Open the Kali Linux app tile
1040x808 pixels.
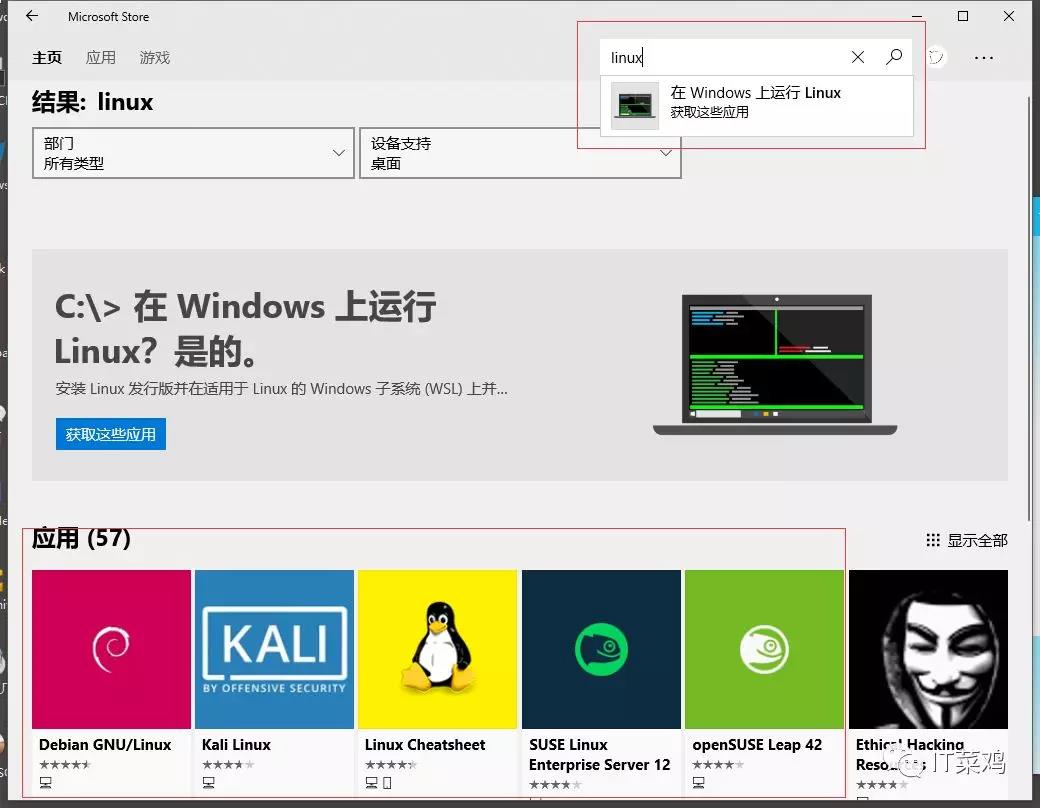[274, 650]
